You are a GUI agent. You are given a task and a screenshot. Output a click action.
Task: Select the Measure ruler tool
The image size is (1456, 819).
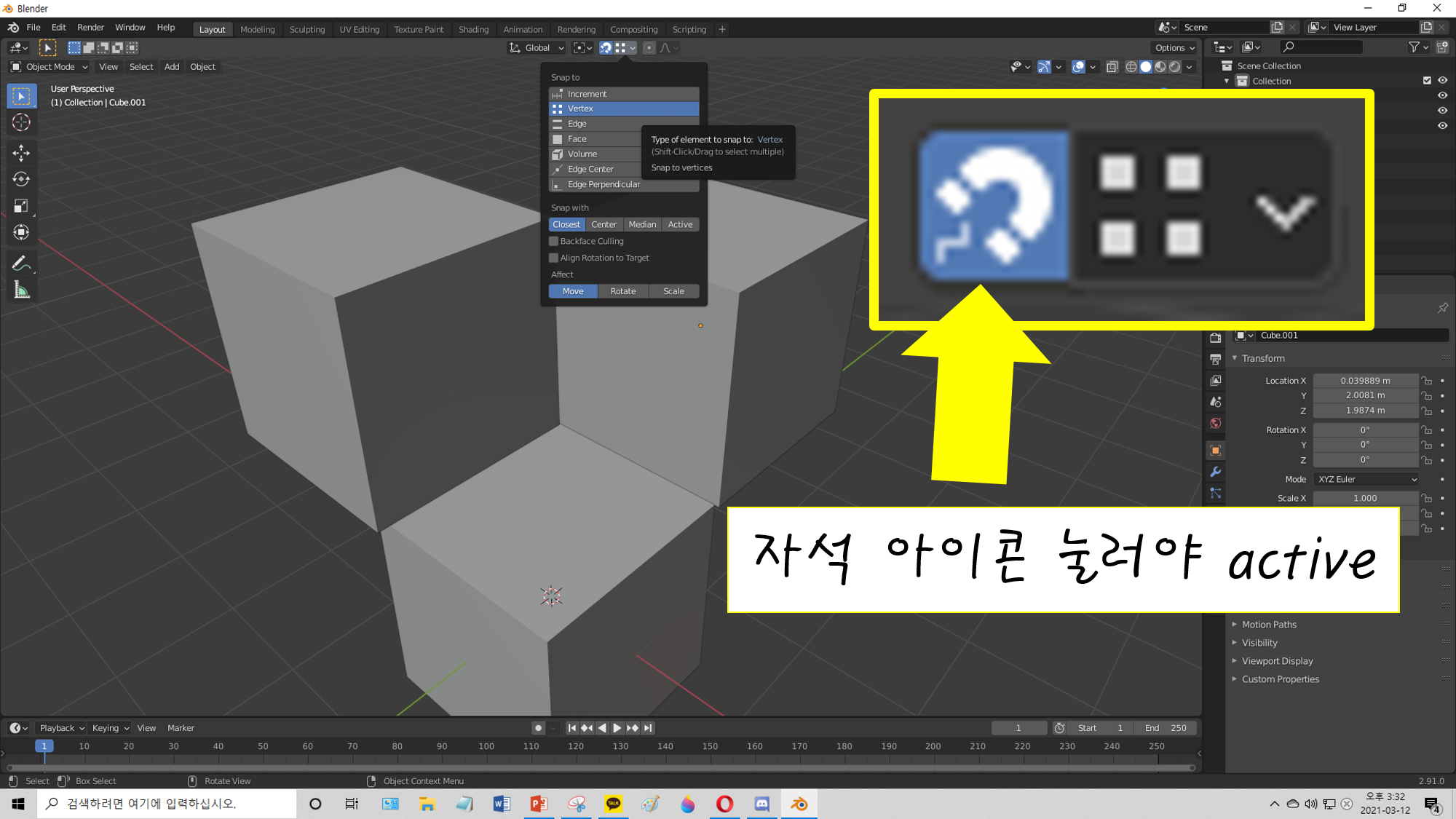coord(21,291)
